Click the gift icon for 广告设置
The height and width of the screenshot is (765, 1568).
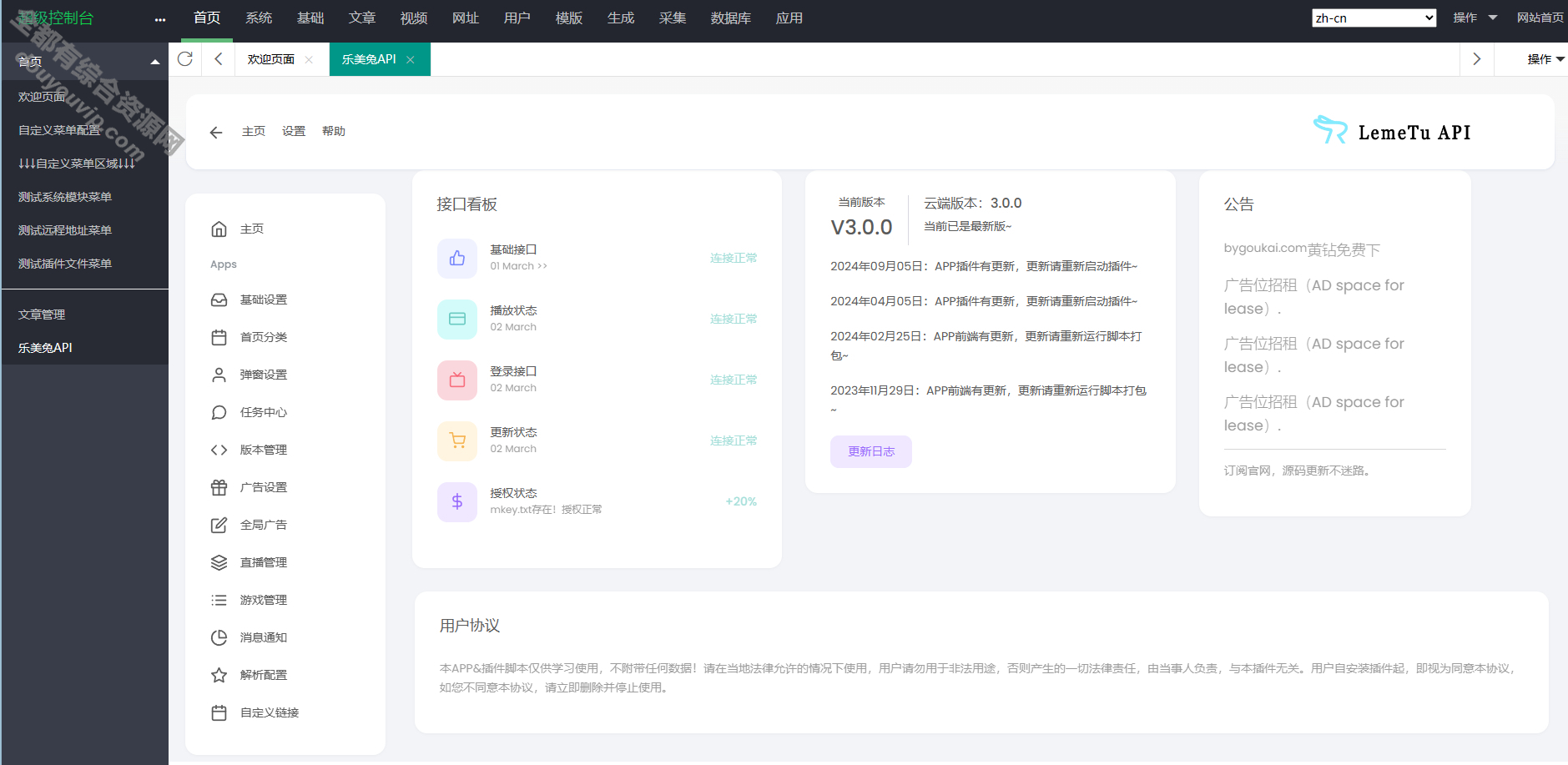[219, 487]
